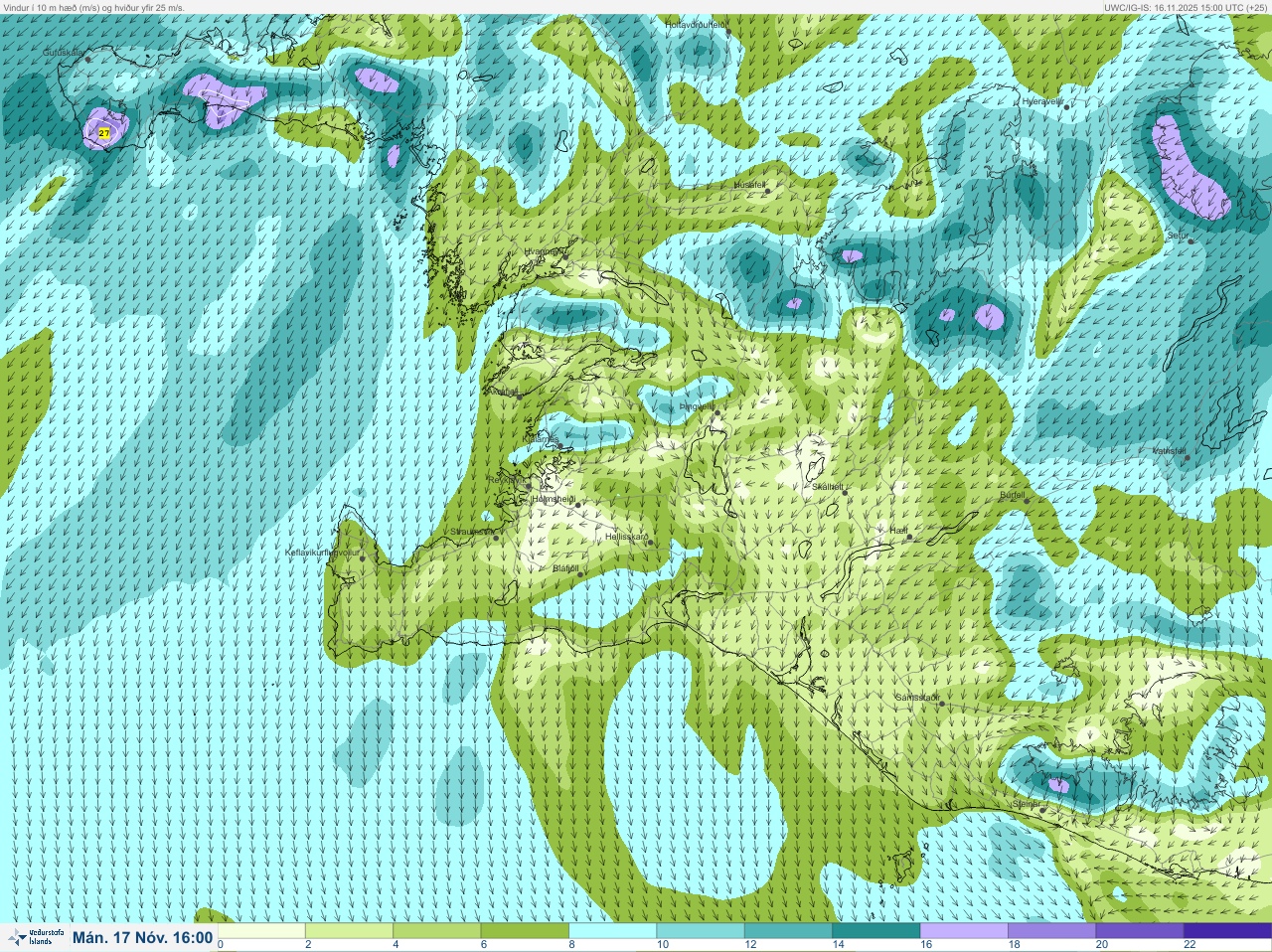The image size is (1272, 952).
Task: Select the 10–12 m/s legend color
Action: pyautogui.click(x=701, y=931)
